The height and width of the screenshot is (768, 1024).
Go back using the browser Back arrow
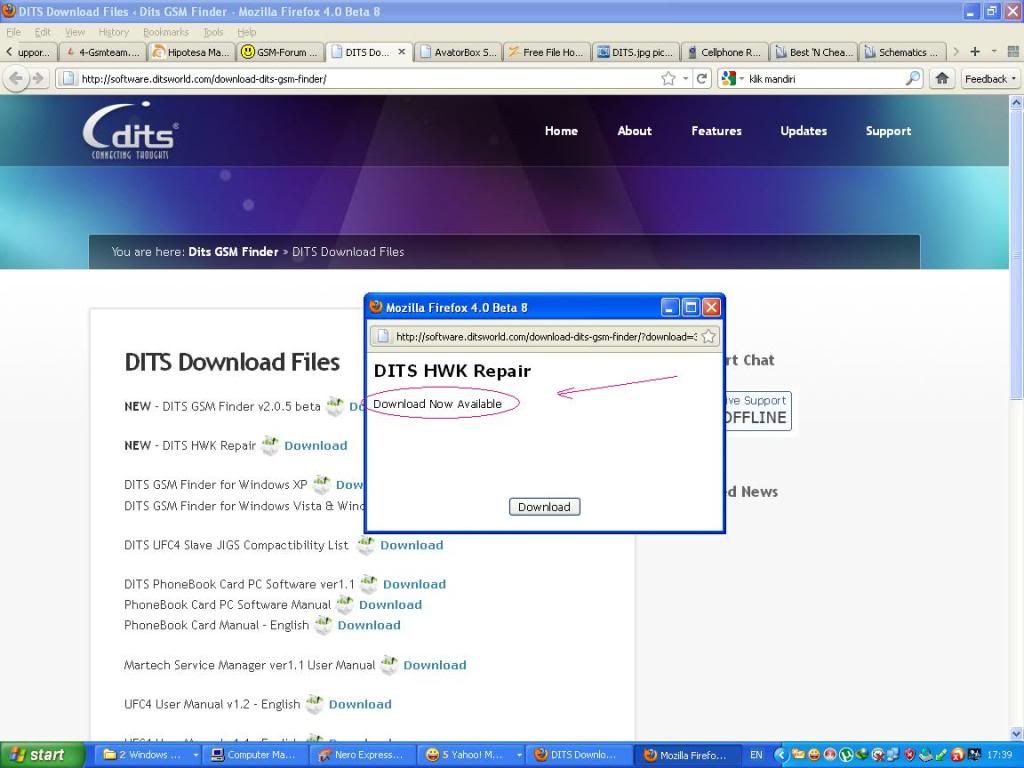16,79
